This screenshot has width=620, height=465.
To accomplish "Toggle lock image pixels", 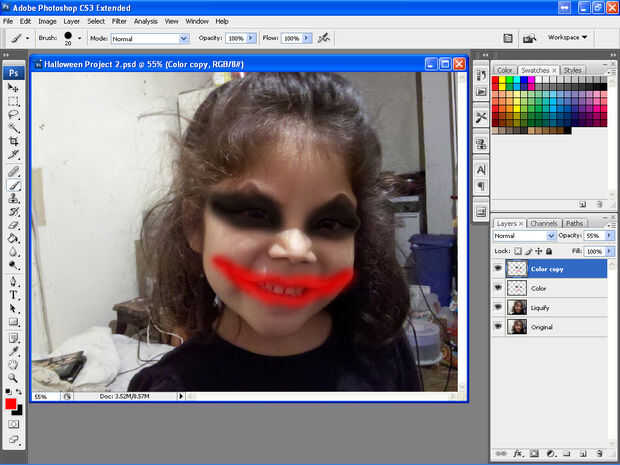I will coord(528,251).
